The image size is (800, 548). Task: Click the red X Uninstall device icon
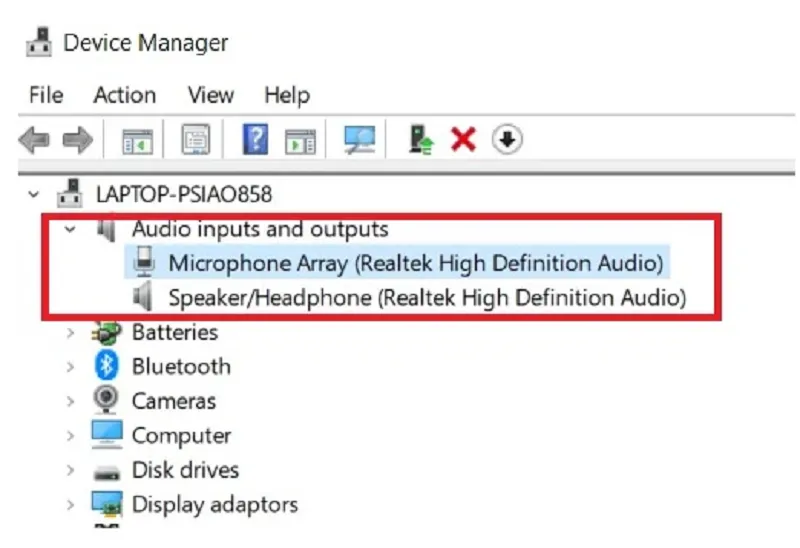click(463, 141)
